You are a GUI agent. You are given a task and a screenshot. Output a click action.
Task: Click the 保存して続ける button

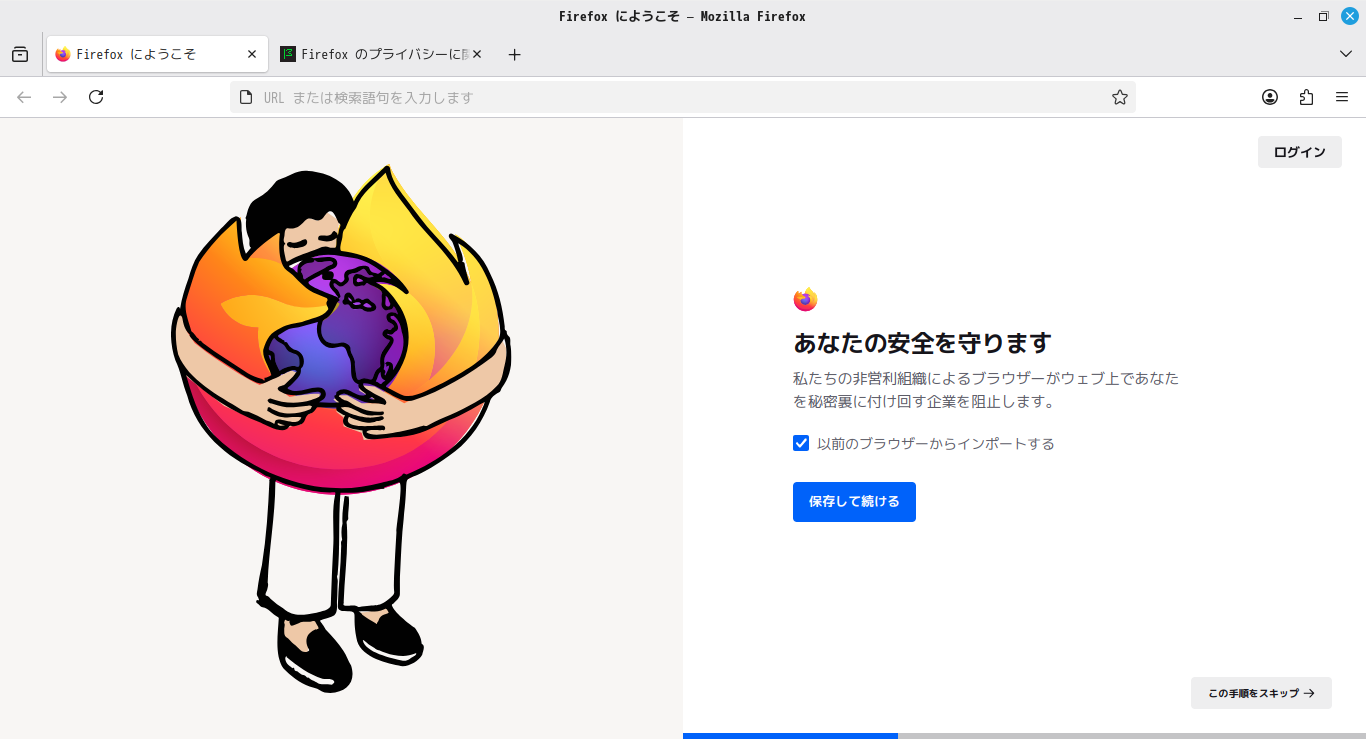[x=854, y=502]
